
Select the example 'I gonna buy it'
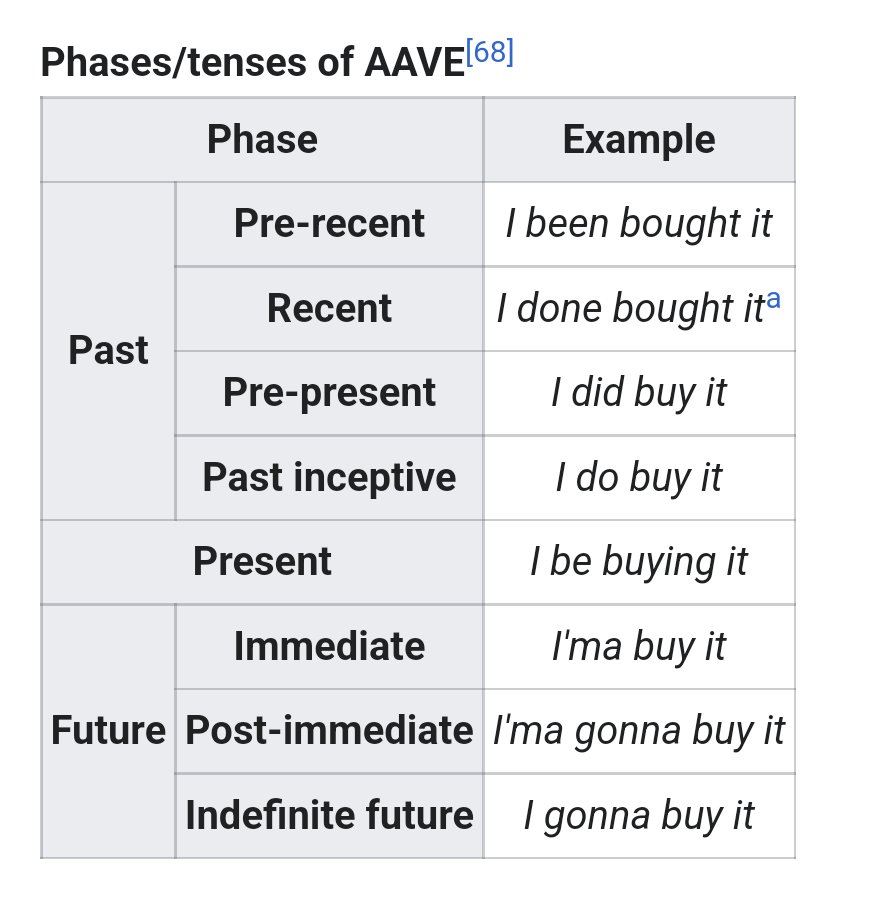[639, 815]
